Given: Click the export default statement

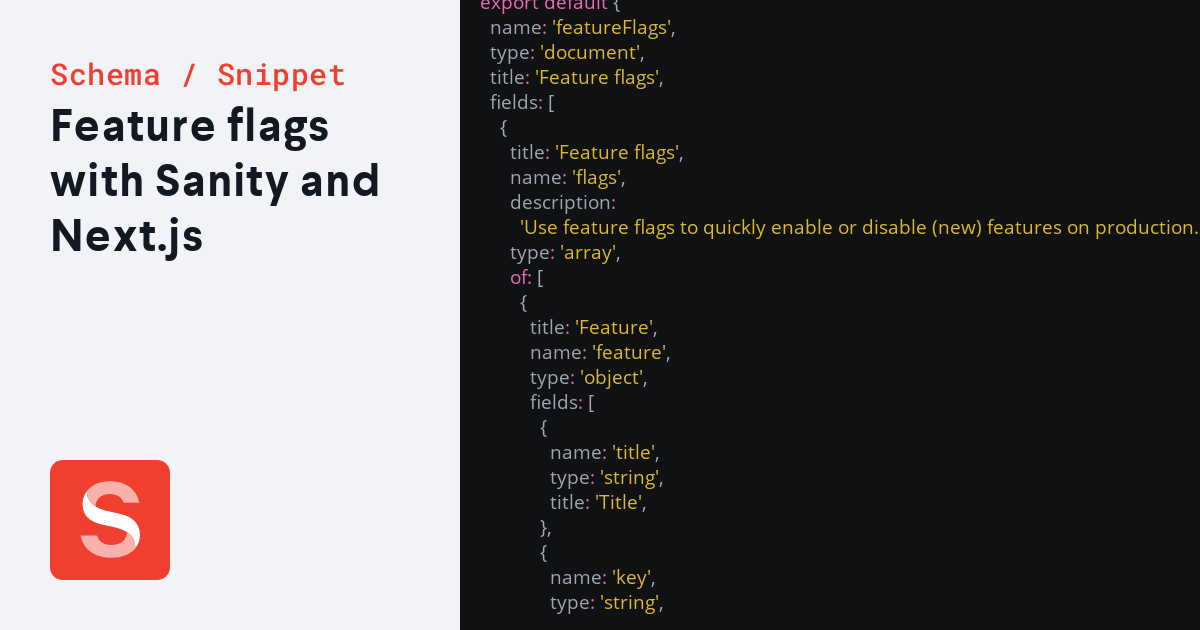Looking at the screenshot, I should pos(540,6).
